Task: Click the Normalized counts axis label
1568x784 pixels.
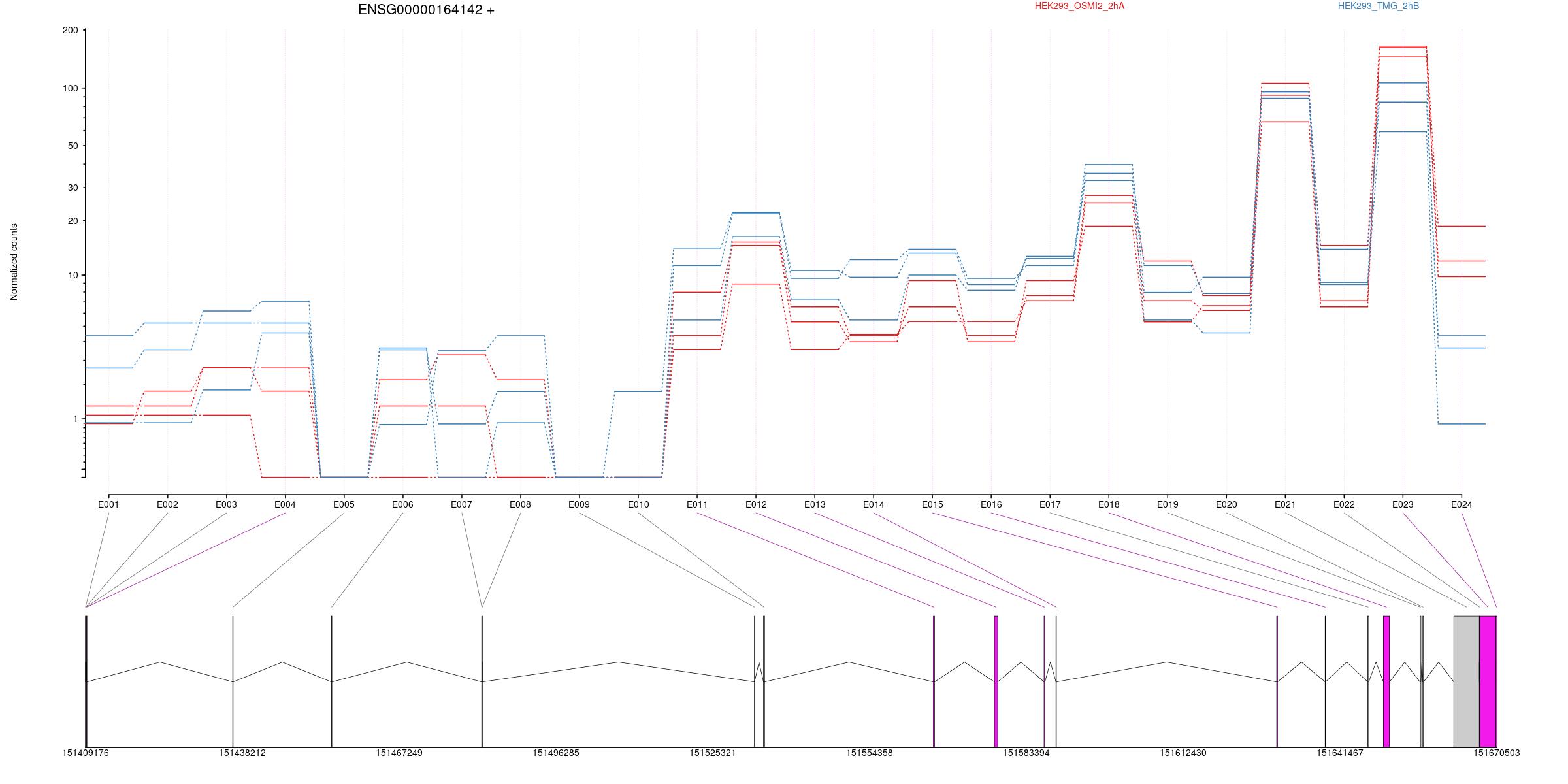Action: coord(14,262)
